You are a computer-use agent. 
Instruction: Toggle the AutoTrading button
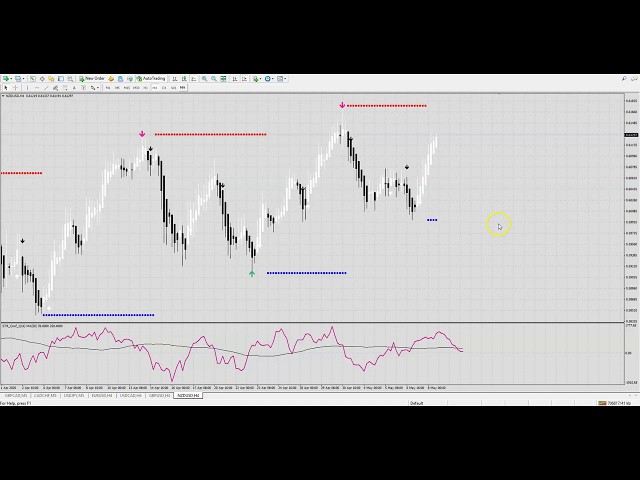[x=152, y=78]
